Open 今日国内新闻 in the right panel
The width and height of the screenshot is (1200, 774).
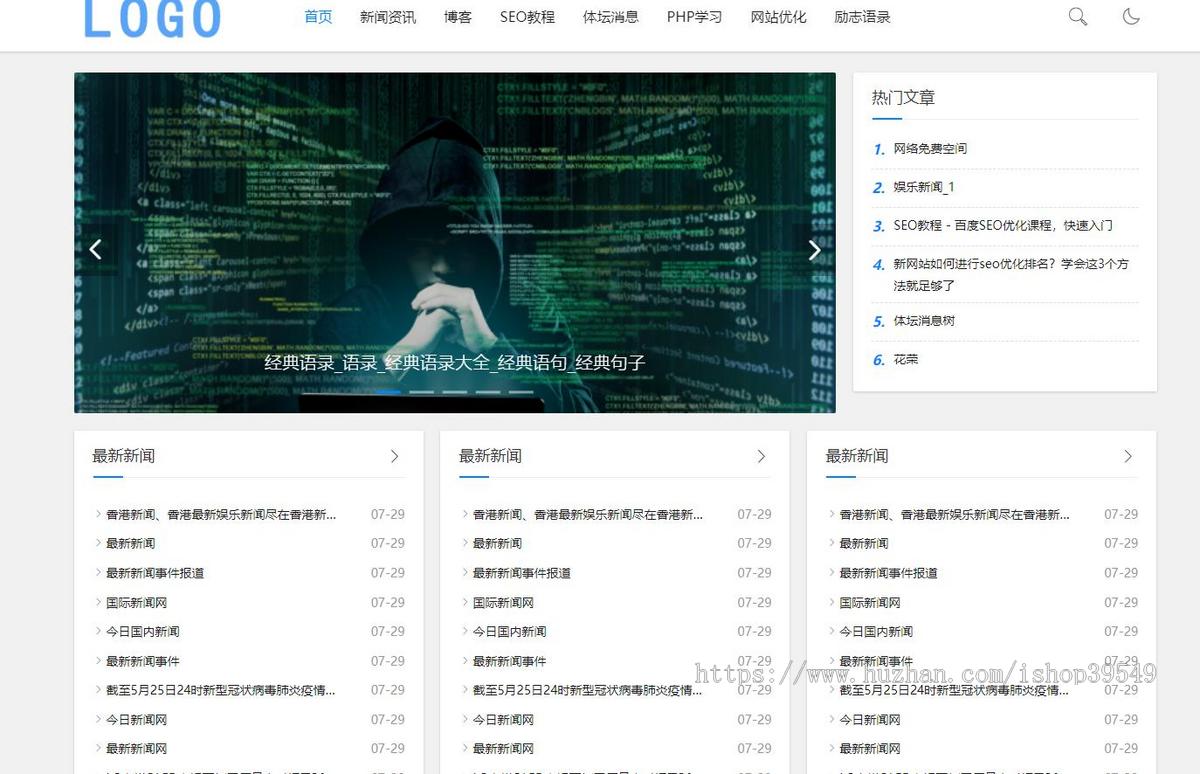[877, 631]
